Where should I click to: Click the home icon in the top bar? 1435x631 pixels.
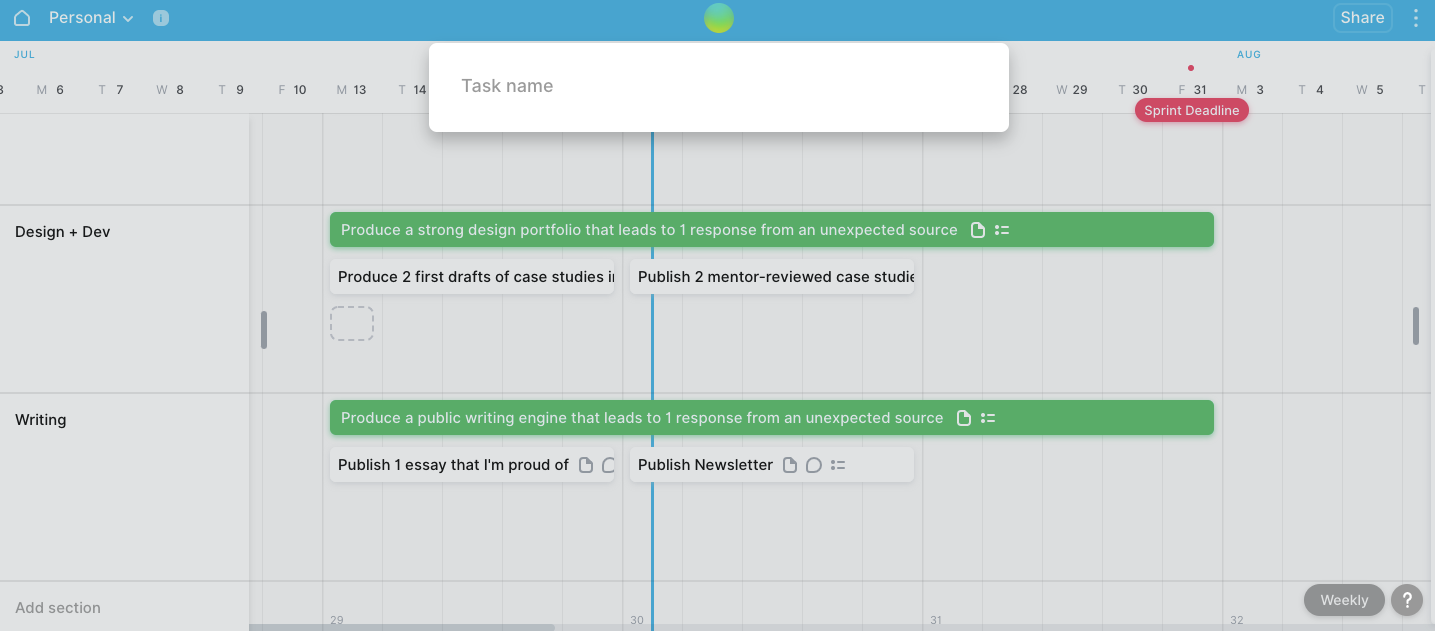click(x=22, y=18)
